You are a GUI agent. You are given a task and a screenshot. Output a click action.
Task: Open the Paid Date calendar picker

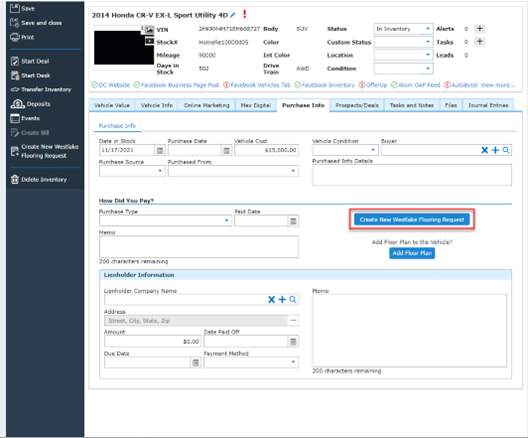point(293,221)
